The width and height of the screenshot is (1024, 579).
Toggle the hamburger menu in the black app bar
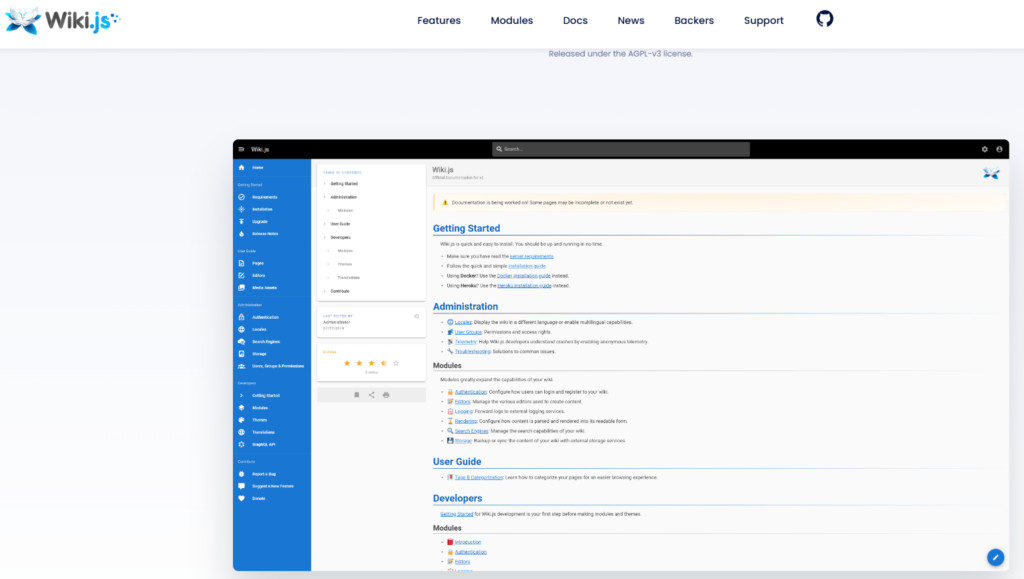click(x=242, y=149)
